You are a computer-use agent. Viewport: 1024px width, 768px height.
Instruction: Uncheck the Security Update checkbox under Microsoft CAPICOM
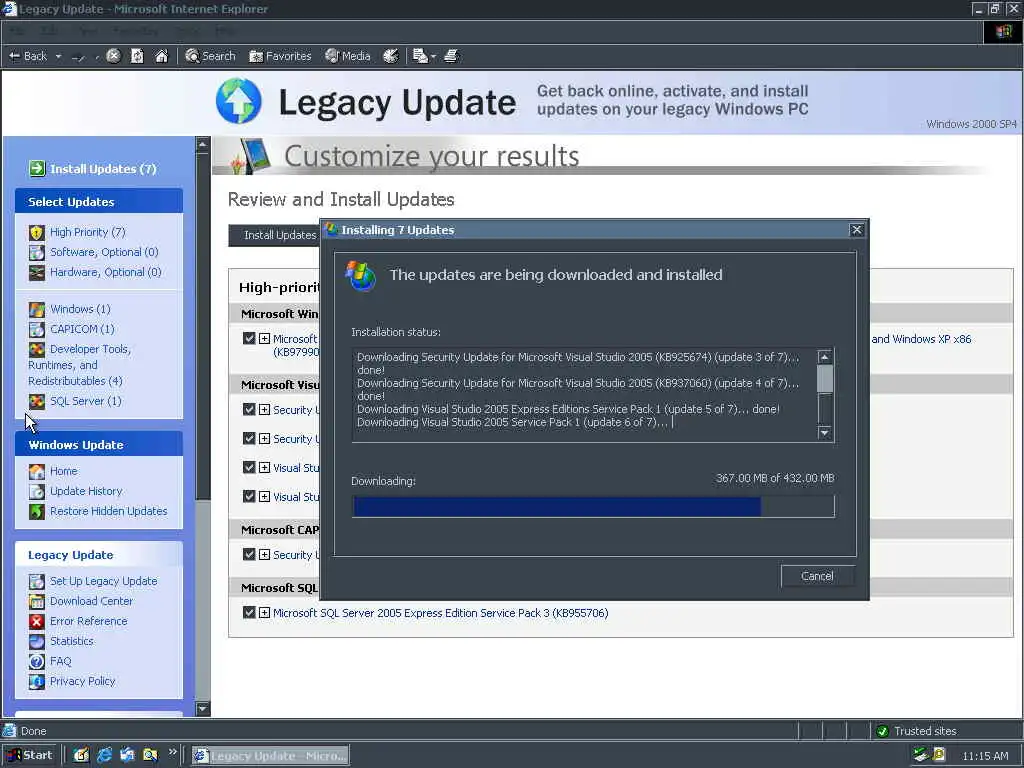pos(249,554)
